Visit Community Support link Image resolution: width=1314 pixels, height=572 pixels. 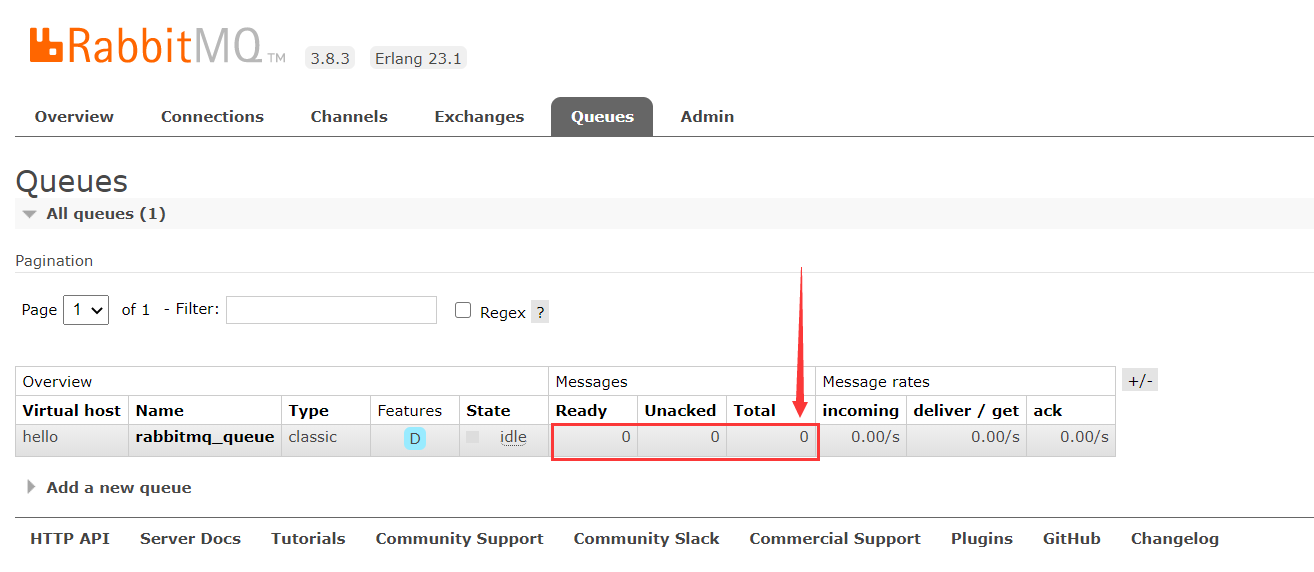(459, 539)
